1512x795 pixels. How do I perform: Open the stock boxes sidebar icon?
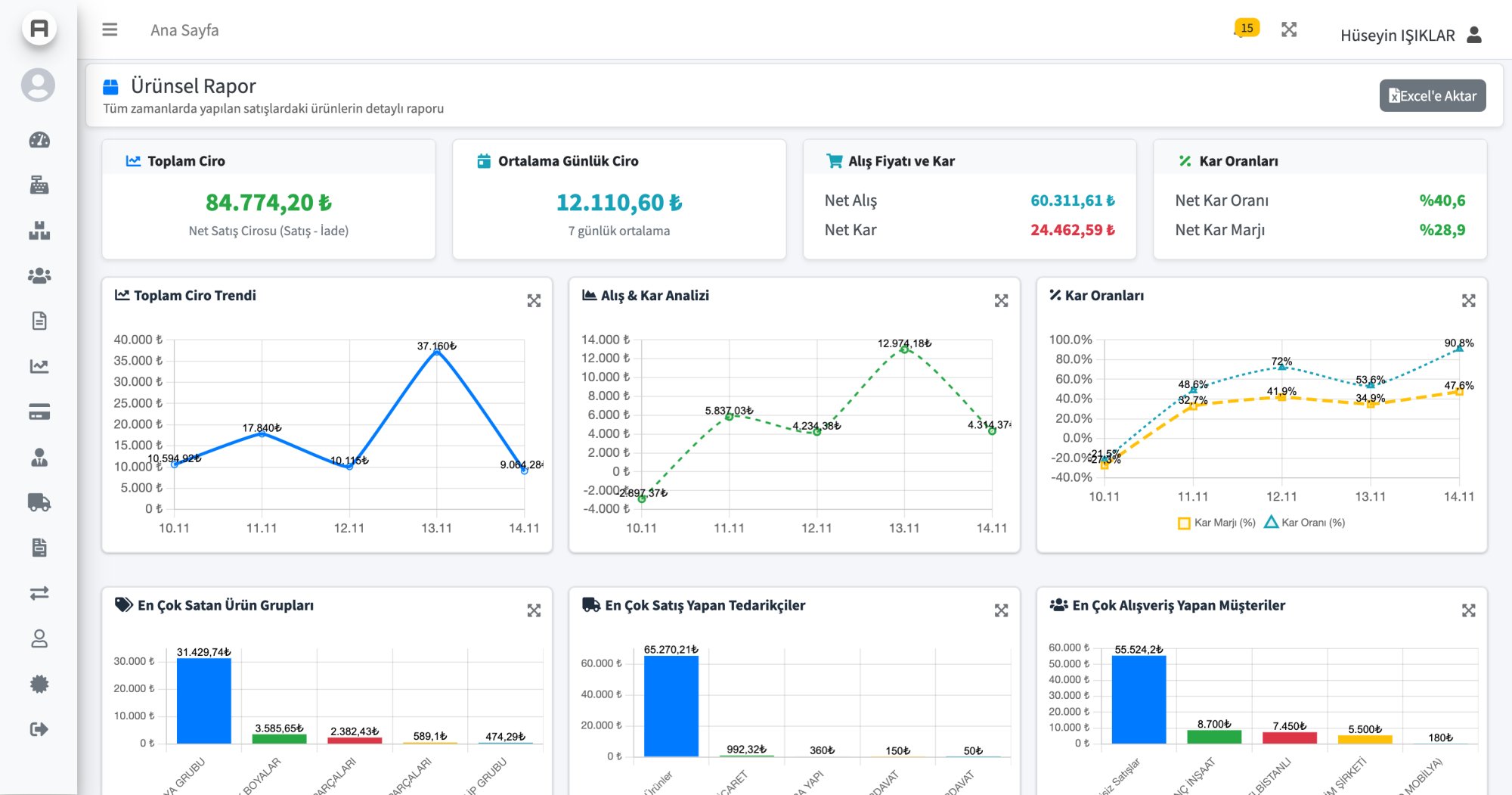pyautogui.click(x=39, y=231)
